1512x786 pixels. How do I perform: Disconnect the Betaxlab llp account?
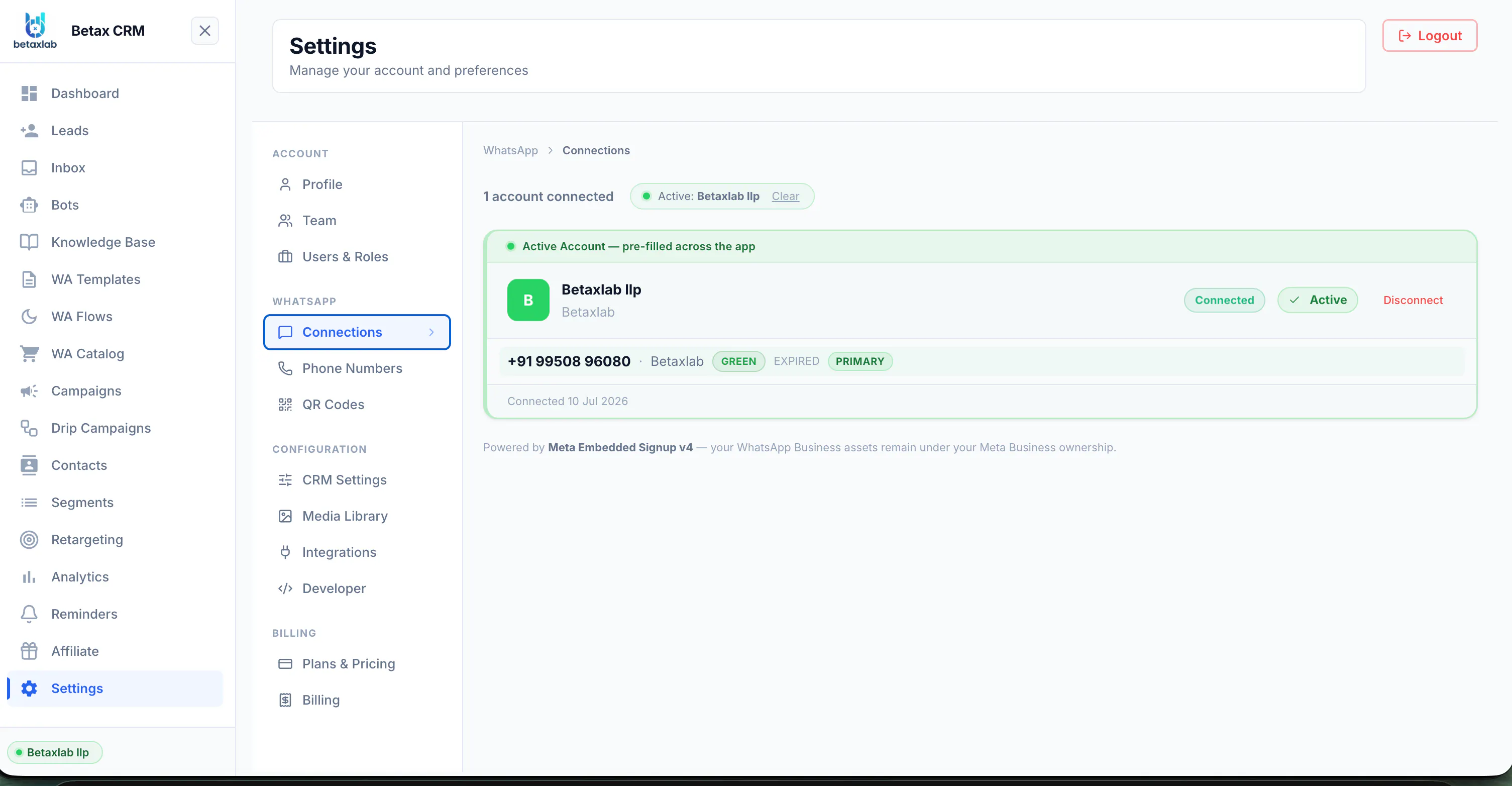point(1412,300)
